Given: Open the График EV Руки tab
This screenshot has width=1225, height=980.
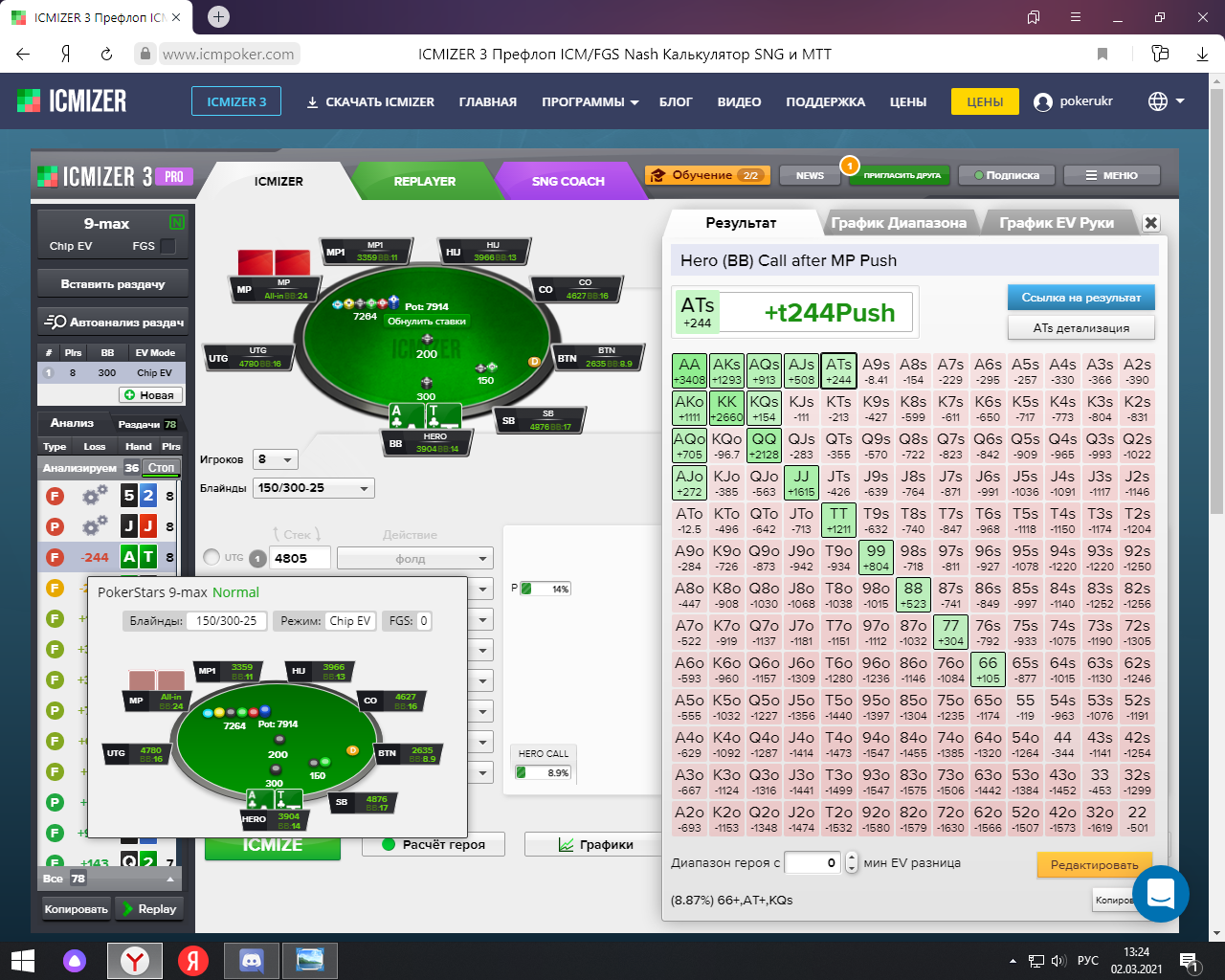Looking at the screenshot, I should tap(1057, 223).
